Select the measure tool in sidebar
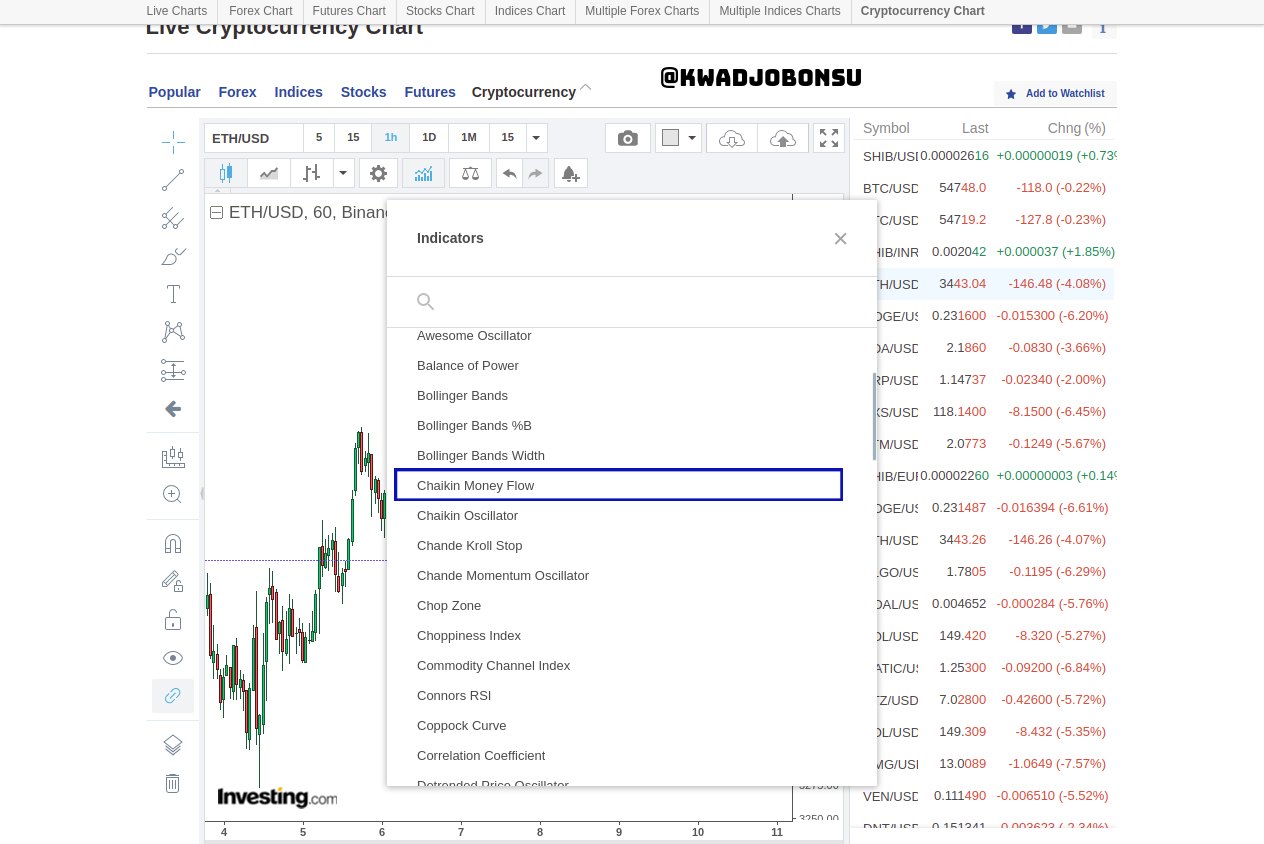Image resolution: width=1264 pixels, height=844 pixels. click(x=173, y=457)
